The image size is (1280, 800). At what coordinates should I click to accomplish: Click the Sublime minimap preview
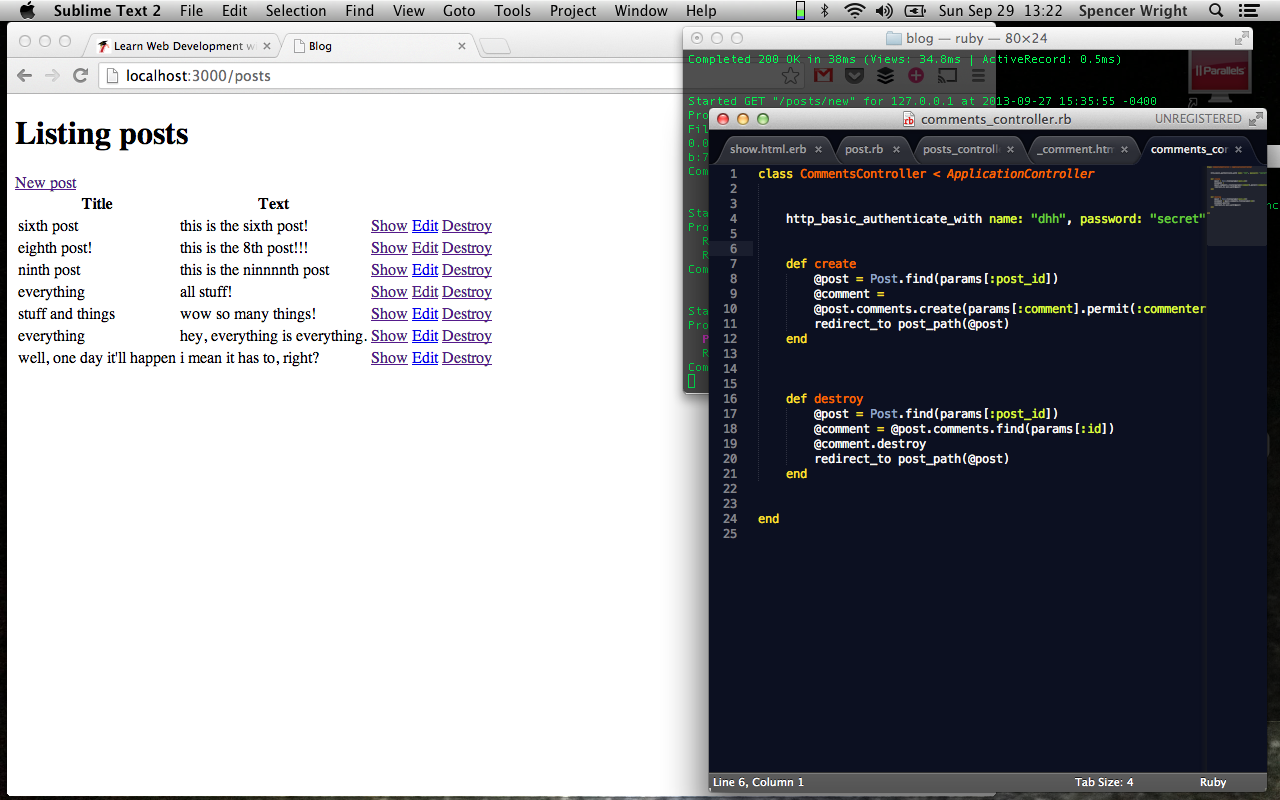[1236, 205]
